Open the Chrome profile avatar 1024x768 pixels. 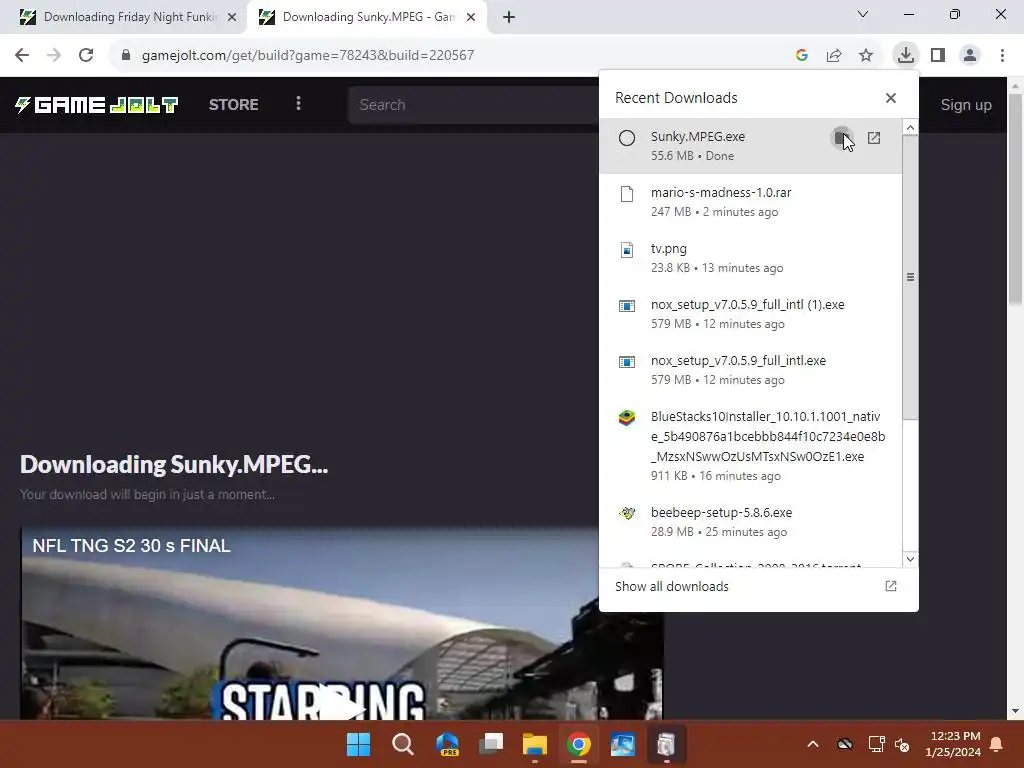[970, 55]
